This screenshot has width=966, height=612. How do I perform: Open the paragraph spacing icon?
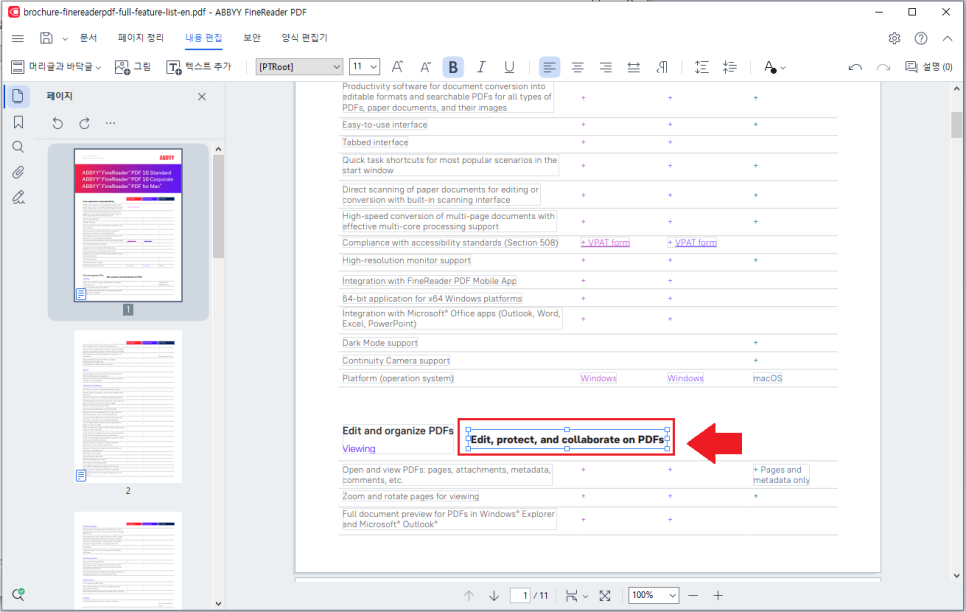(729, 67)
